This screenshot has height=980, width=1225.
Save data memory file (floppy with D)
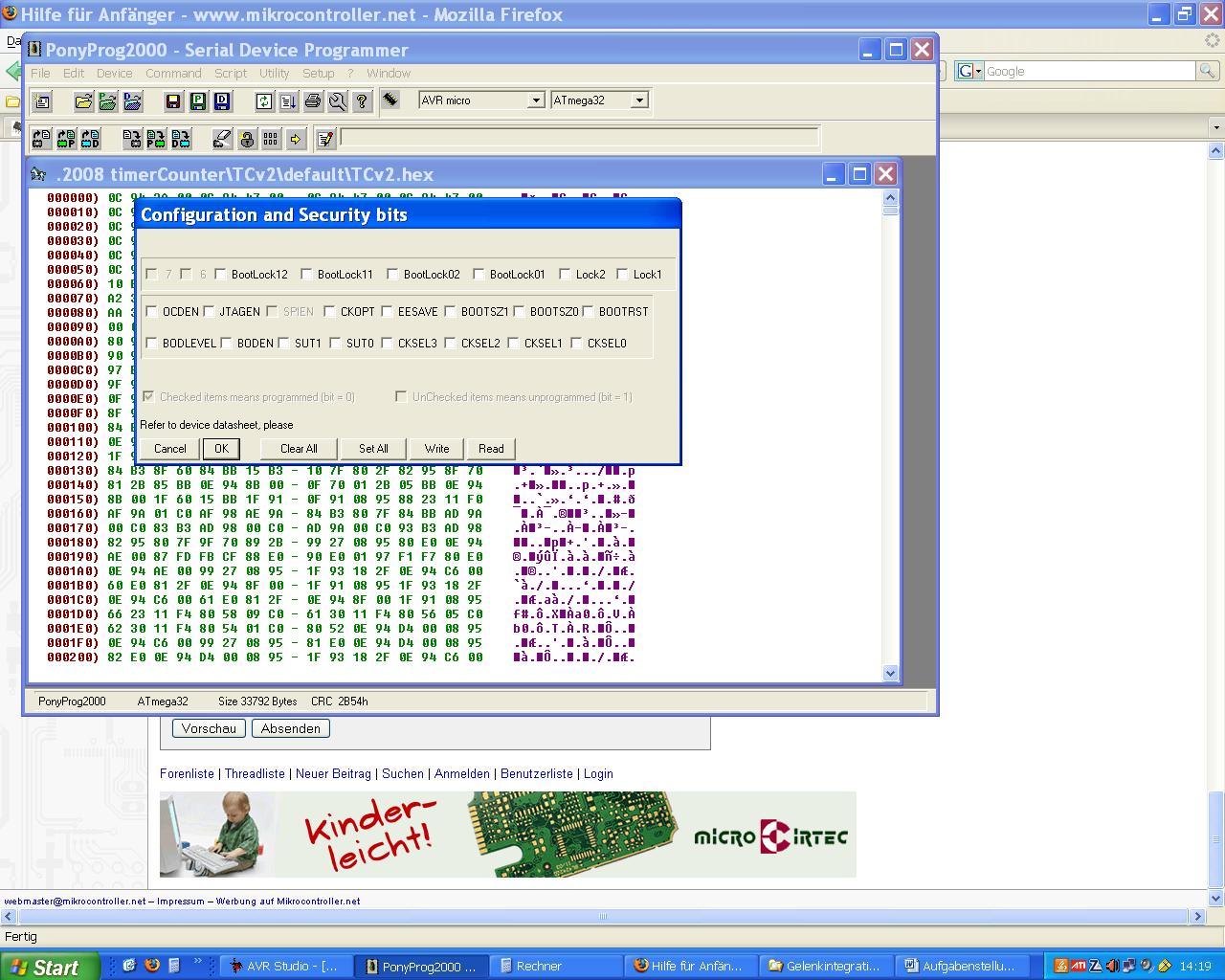click(222, 101)
